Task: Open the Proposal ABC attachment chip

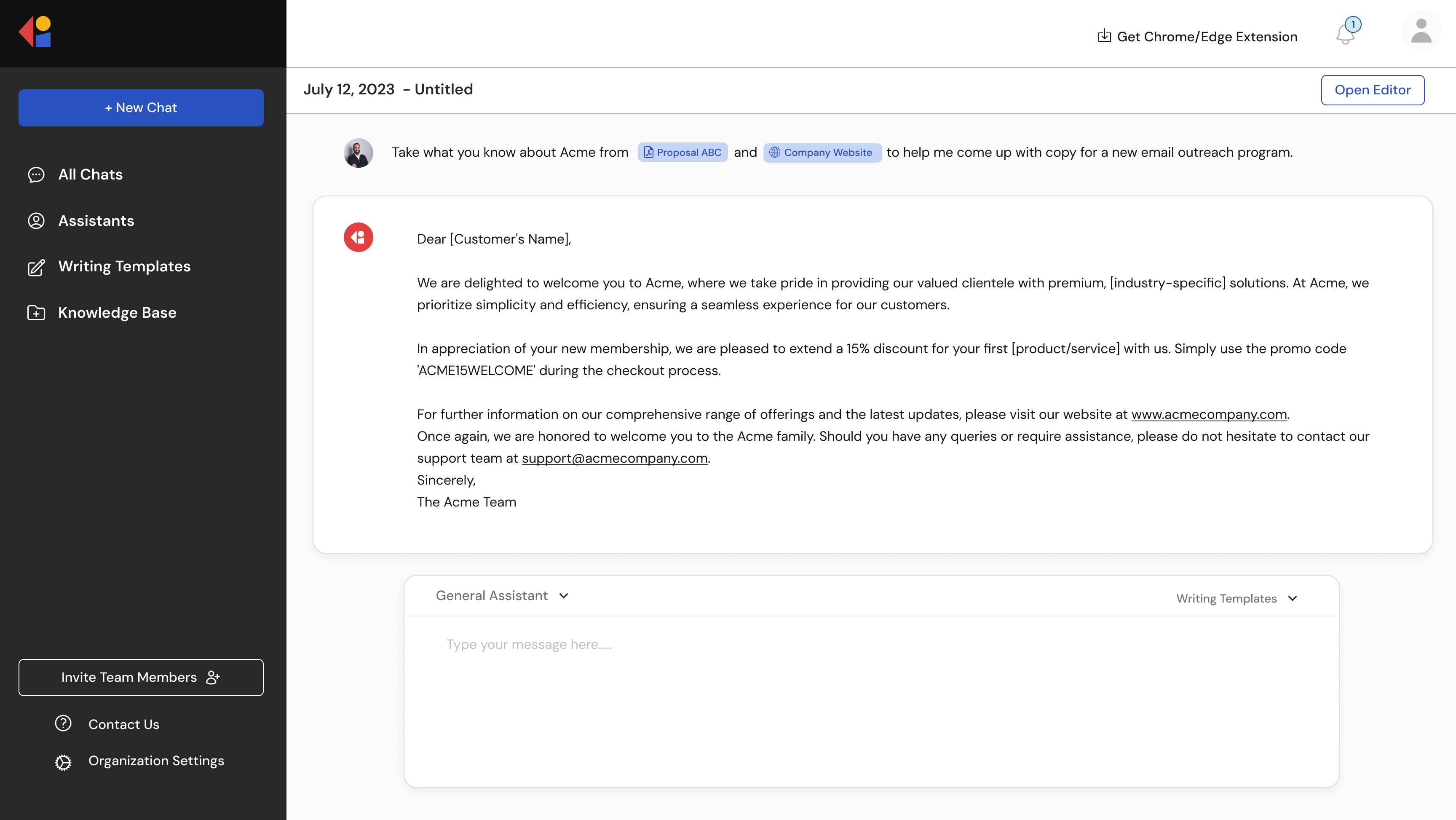Action: pos(682,152)
